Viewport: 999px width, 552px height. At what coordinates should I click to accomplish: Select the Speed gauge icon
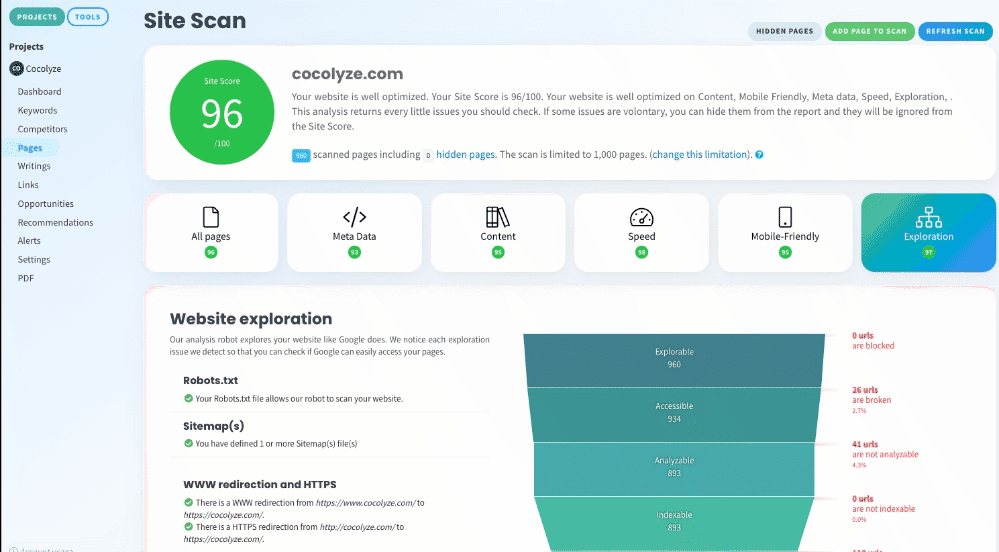(x=642, y=217)
